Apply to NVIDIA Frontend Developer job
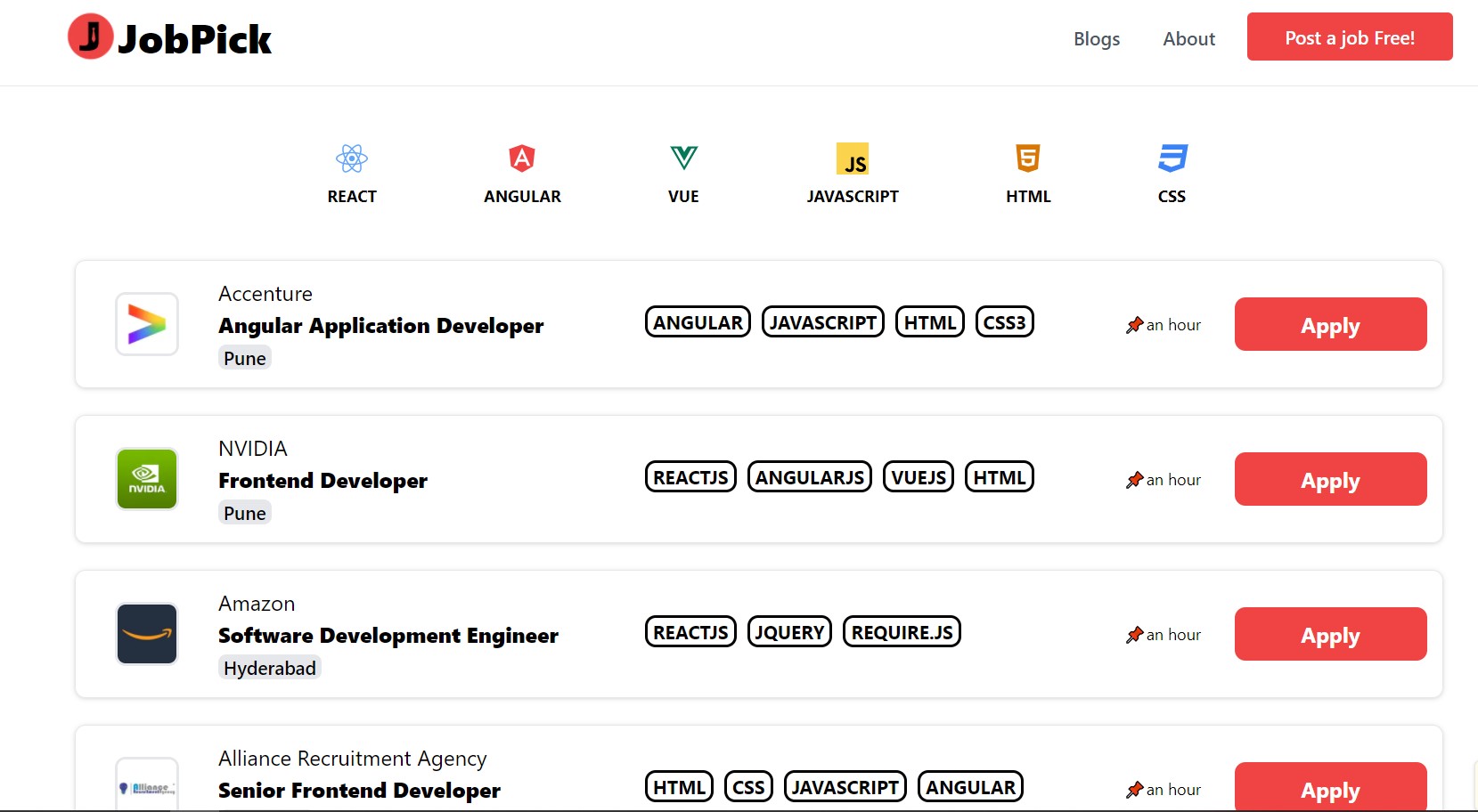This screenshot has width=1478, height=812. [1330, 479]
